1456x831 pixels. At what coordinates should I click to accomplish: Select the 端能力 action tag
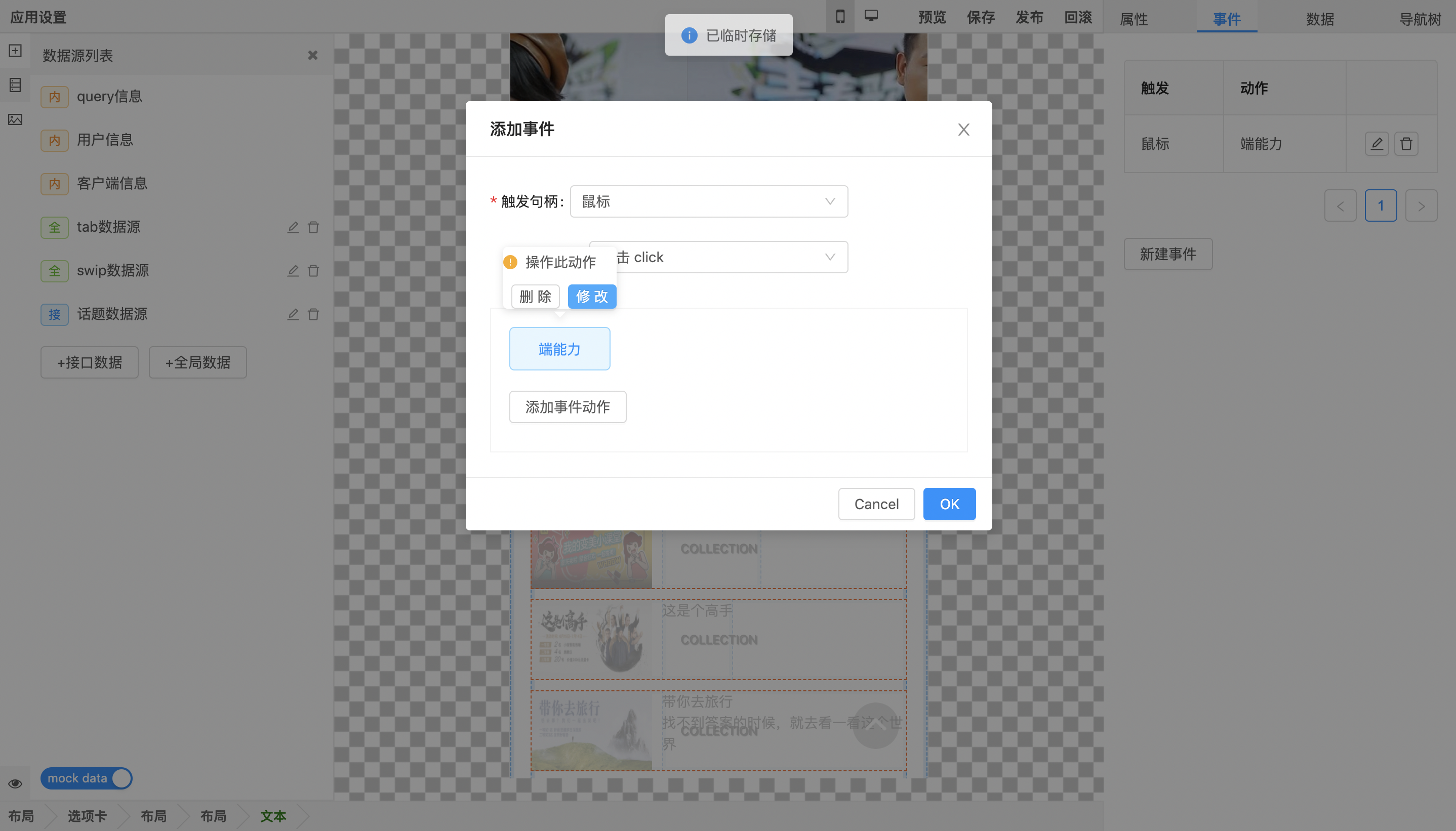pyautogui.click(x=559, y=349)
